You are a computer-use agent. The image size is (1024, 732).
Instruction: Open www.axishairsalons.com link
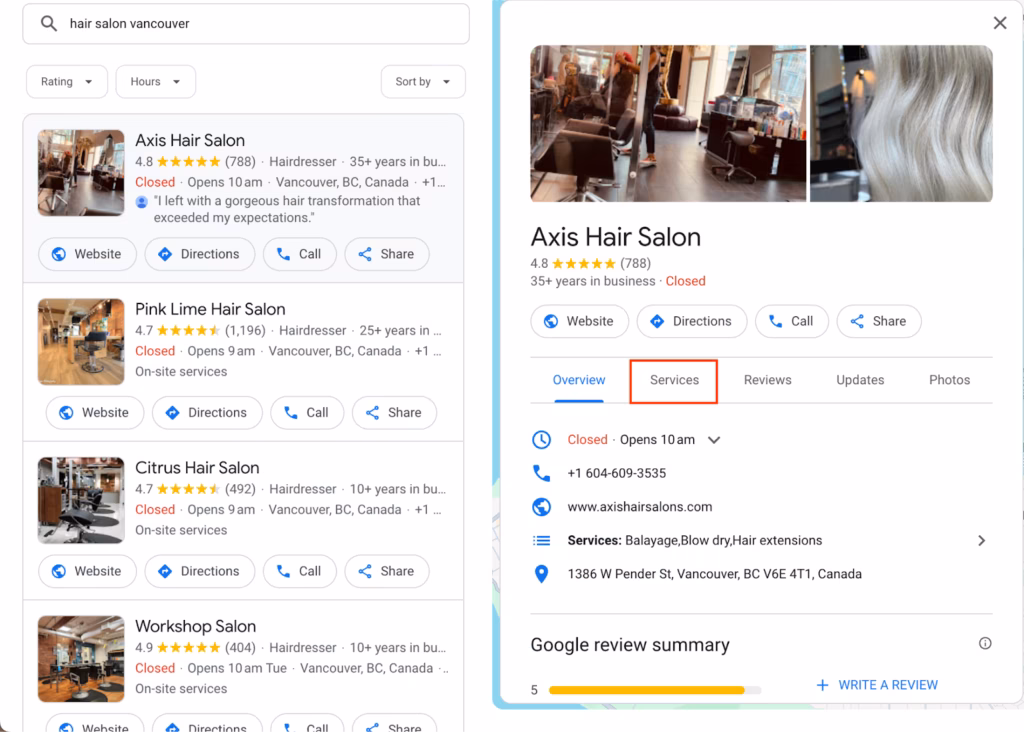640,507
